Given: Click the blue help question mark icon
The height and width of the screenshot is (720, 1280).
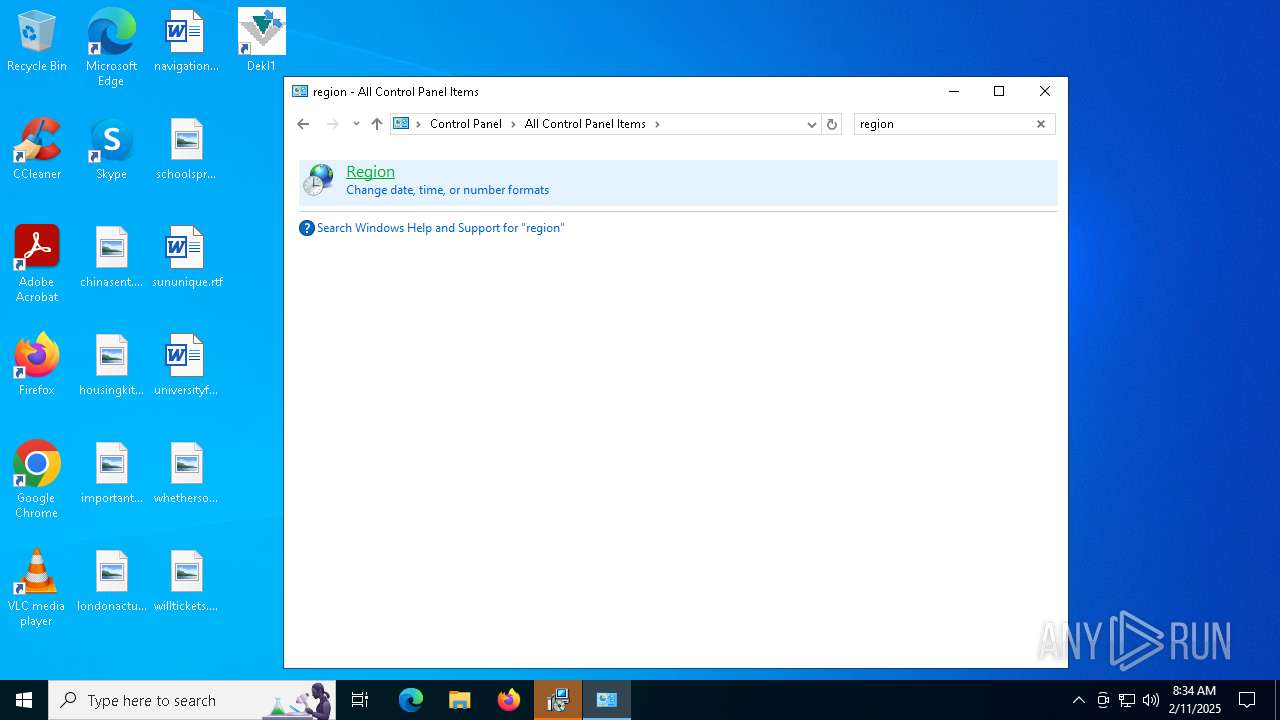Looking at the screenshot, I should coord(307,228).
